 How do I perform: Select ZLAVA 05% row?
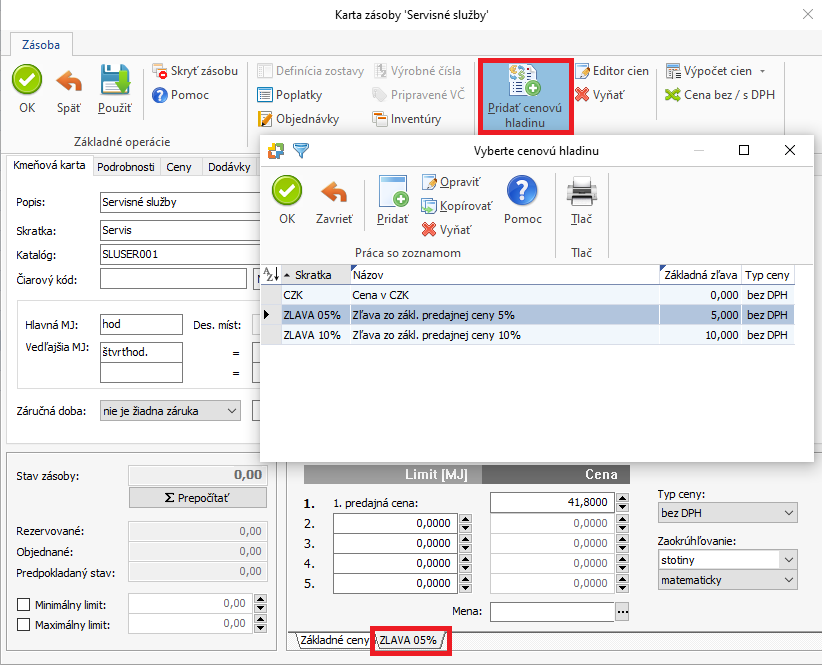point(528,315)
